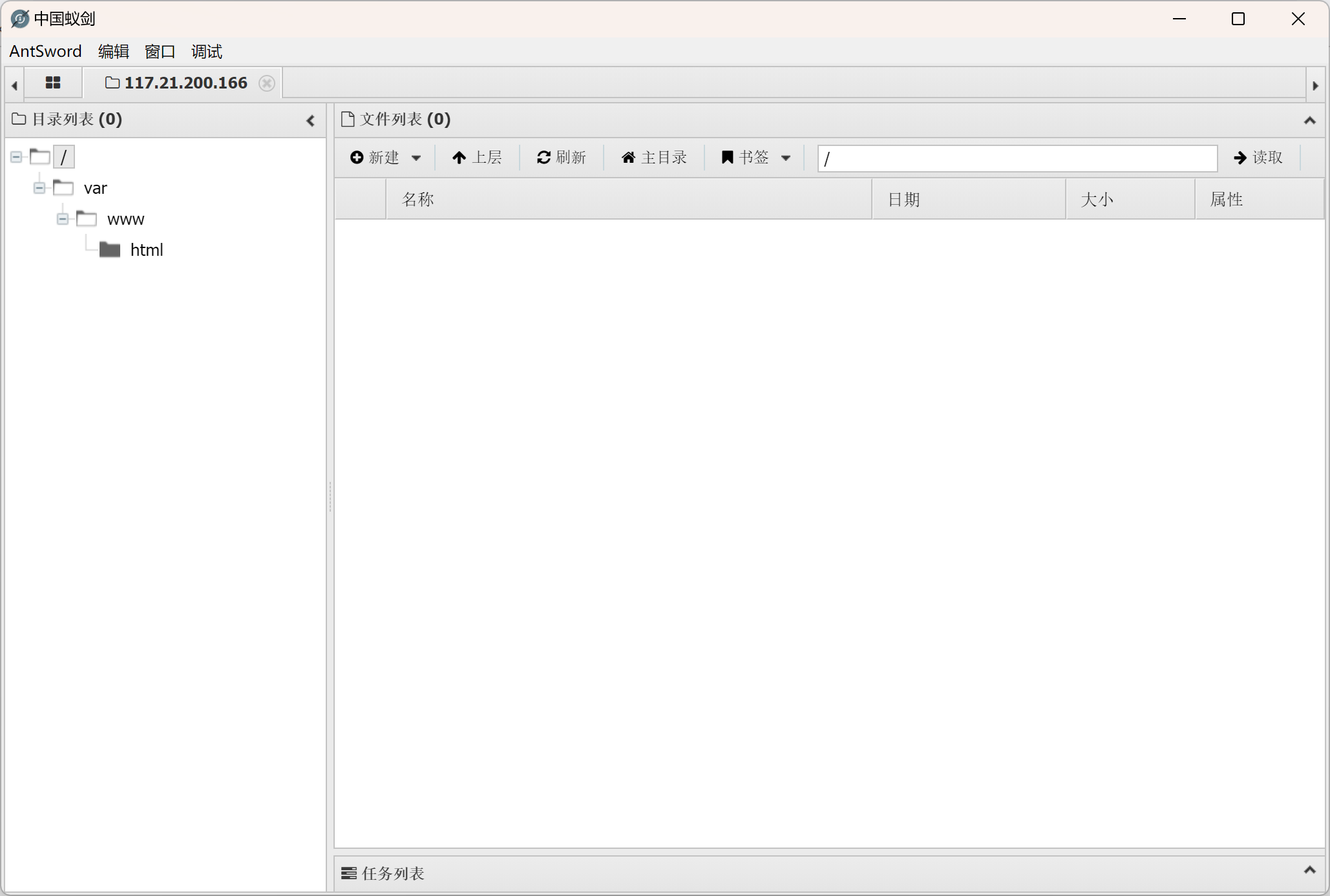Select the html folder in tree
Viewport: 1330px width, 896px height.
coord(147,250)
